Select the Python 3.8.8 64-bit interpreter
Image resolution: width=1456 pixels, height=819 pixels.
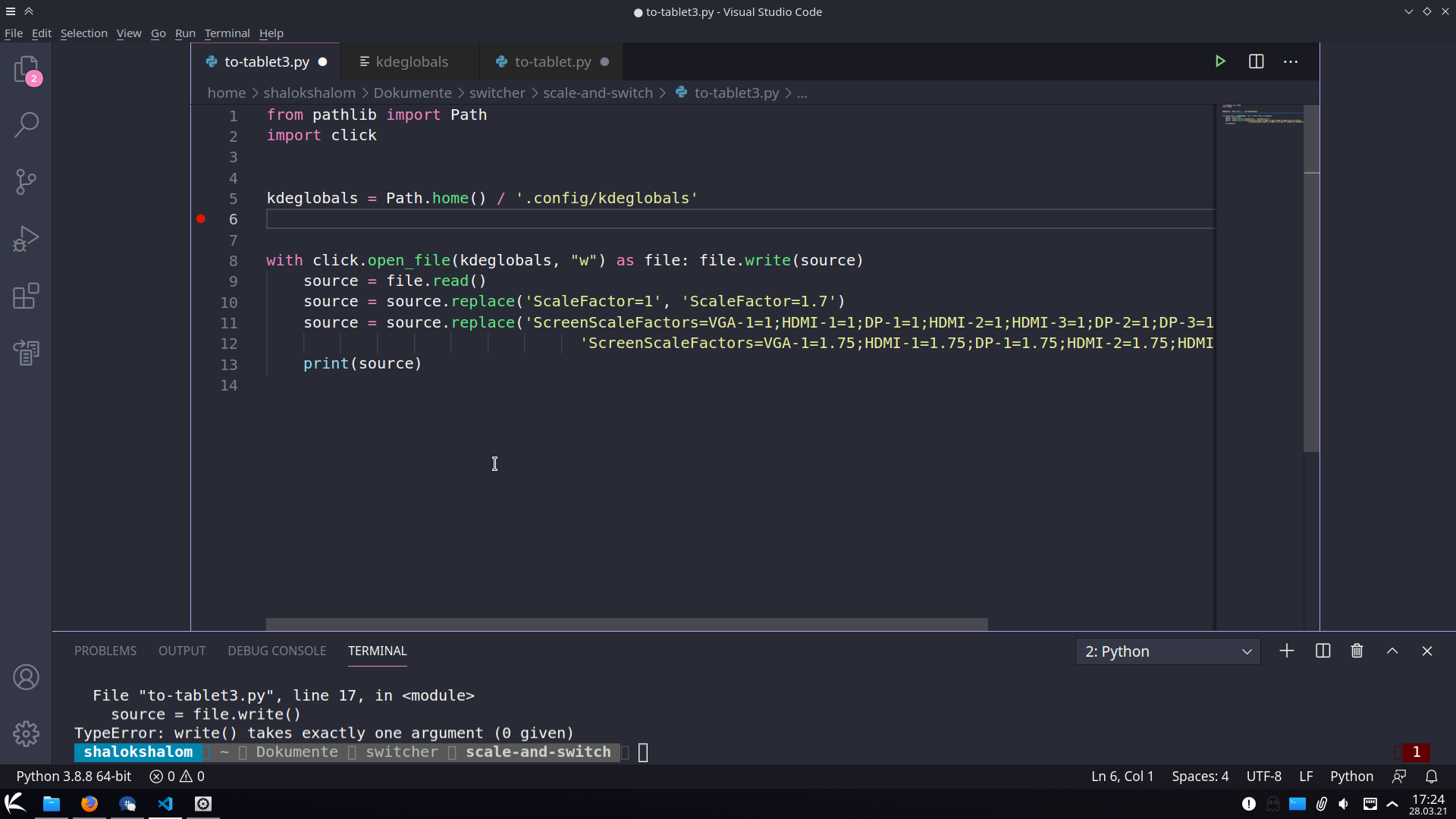74,776
